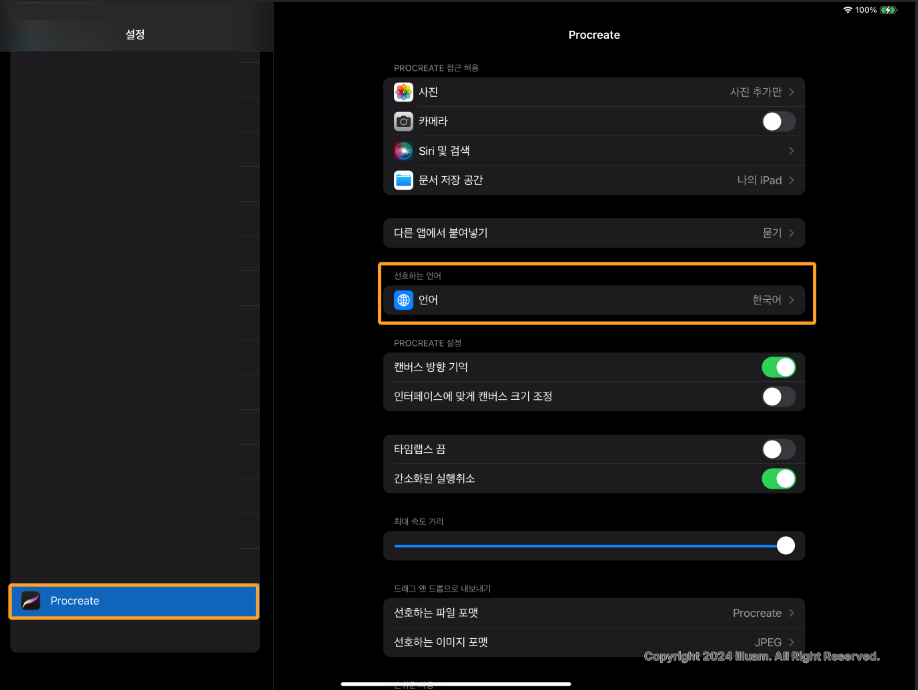Screen dimensions: 918x690
Task: Open 선호하는 이미지 포맷 row
Action: [594, 643]
